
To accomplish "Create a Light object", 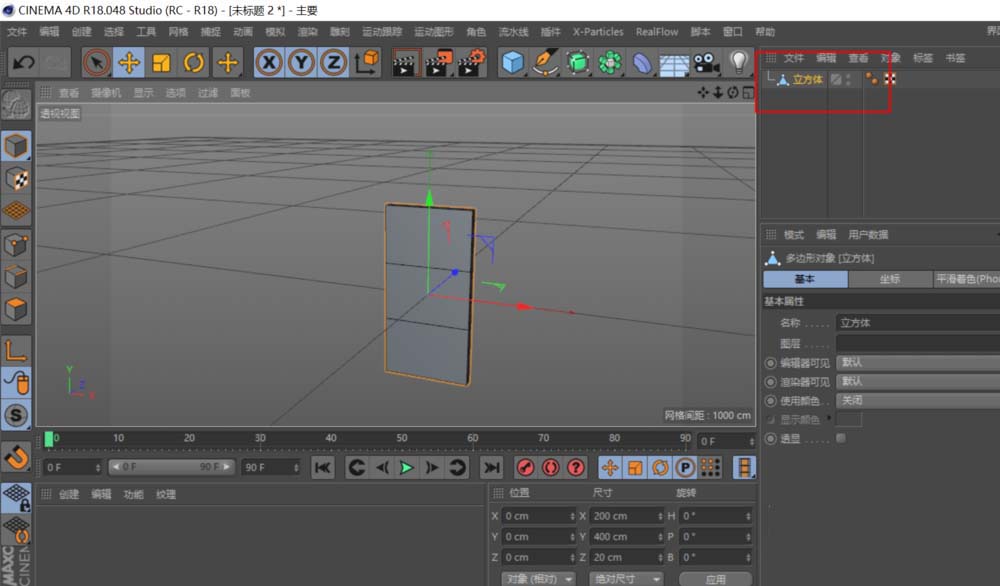I will (x=740, y=62).
